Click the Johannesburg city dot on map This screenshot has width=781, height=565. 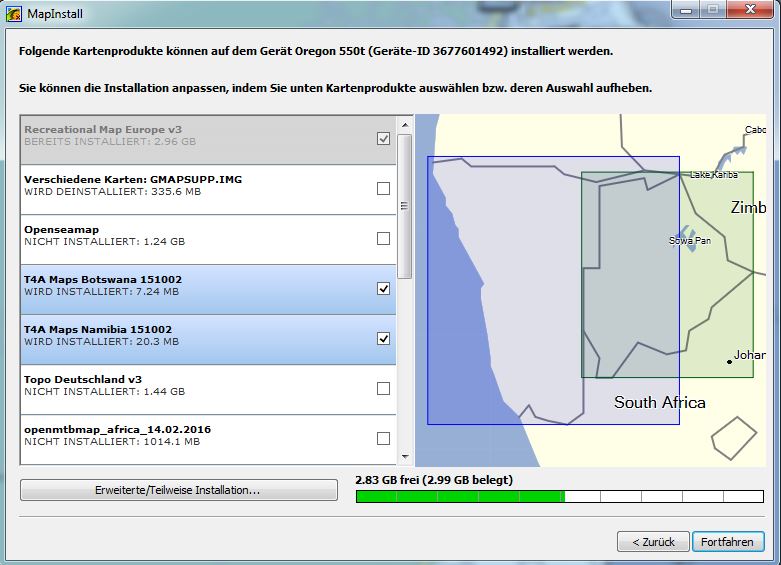pyautogui.click(x=729, y=361)
